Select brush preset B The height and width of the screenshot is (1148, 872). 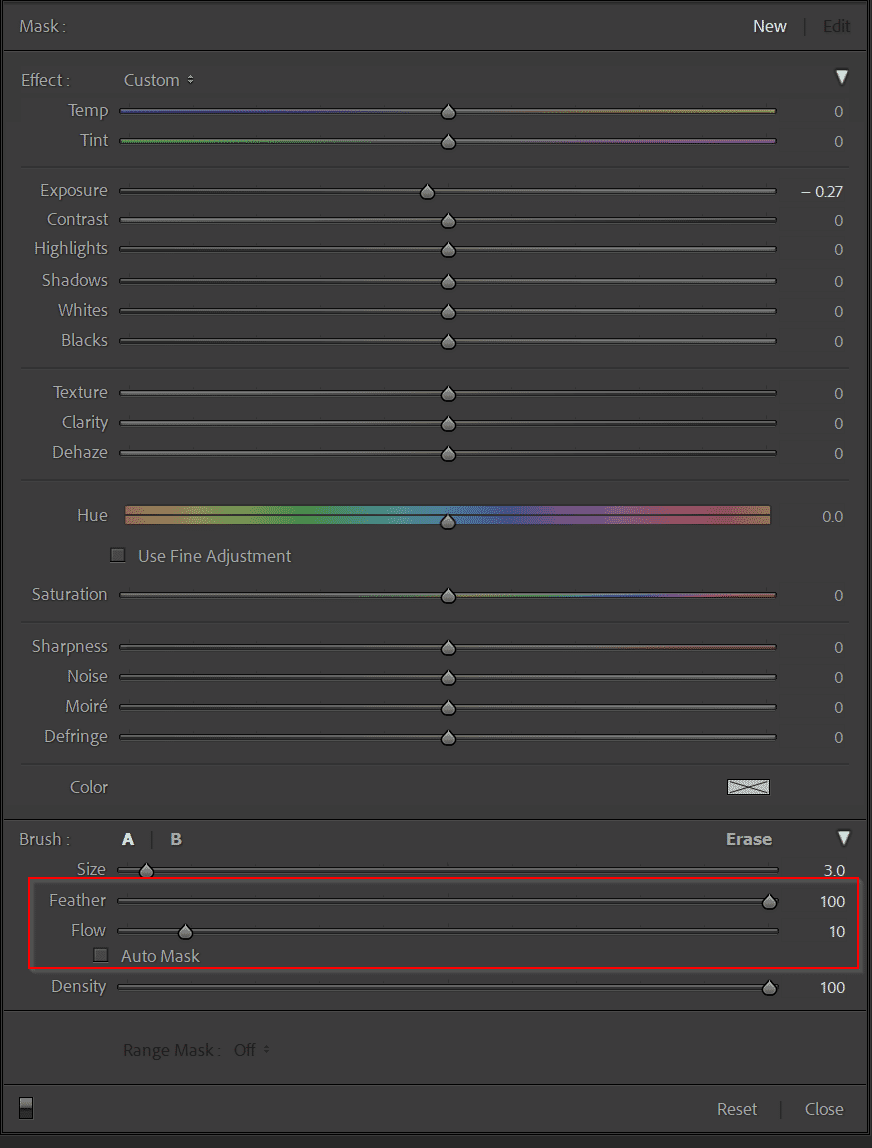click(x=176, y=839)
